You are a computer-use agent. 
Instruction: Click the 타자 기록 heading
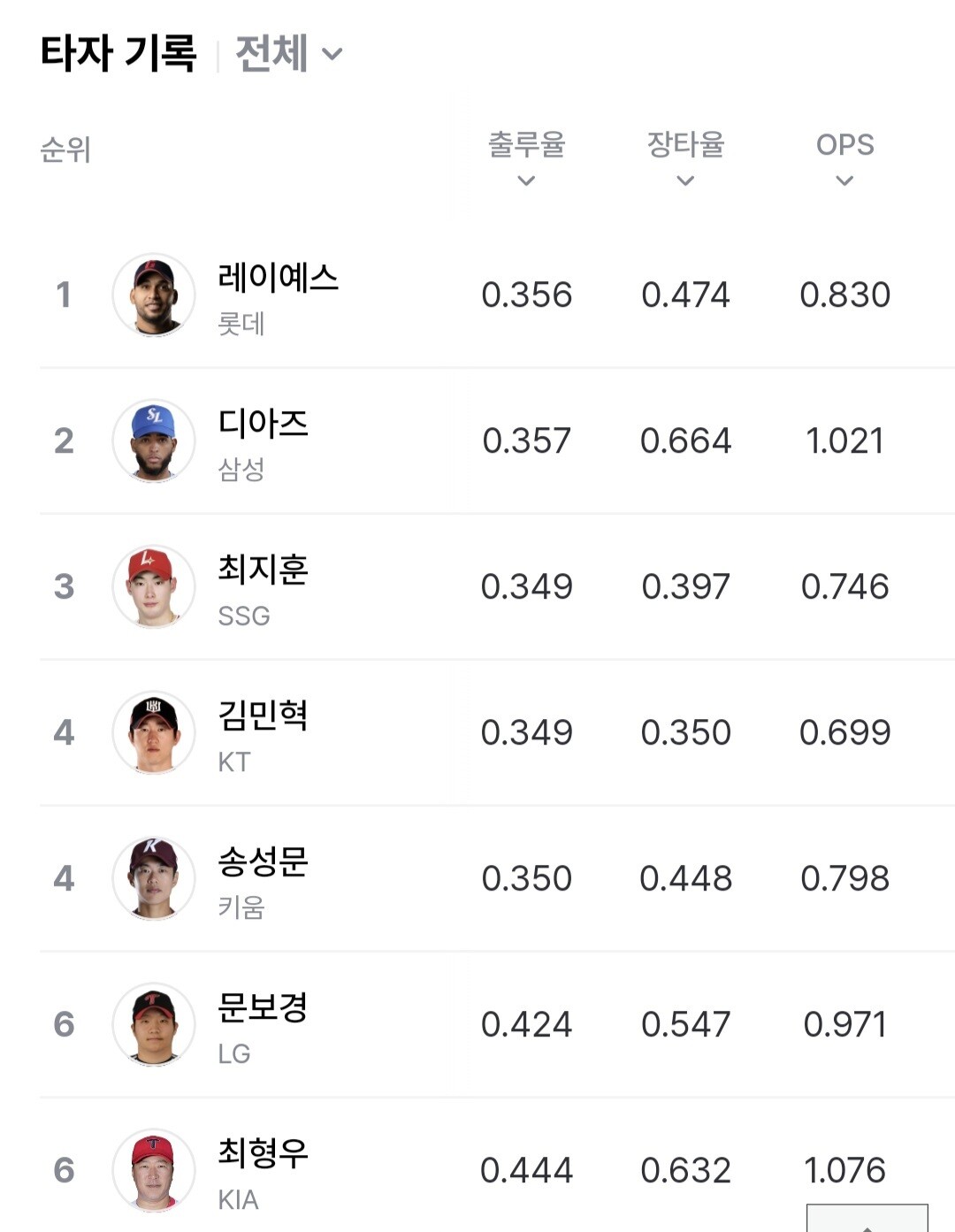118,53
